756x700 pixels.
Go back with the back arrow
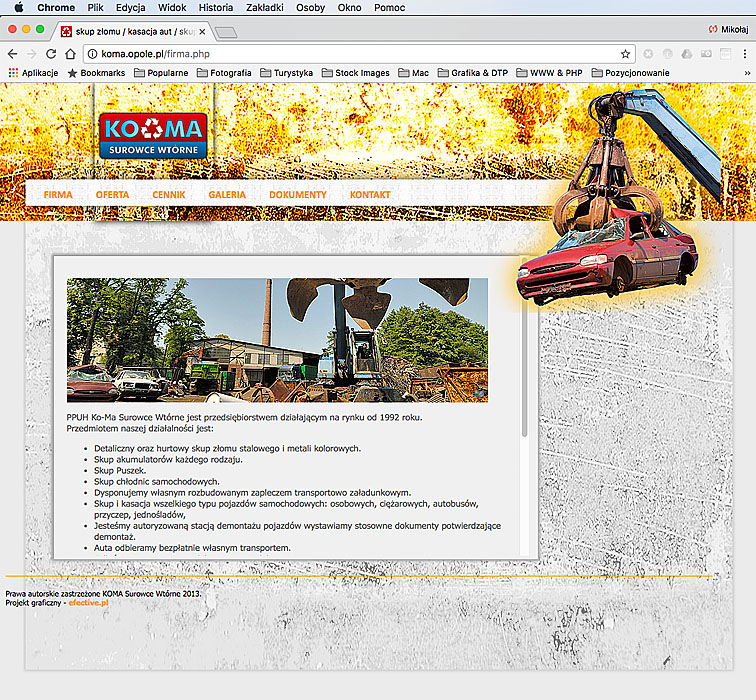click(13, 54)
